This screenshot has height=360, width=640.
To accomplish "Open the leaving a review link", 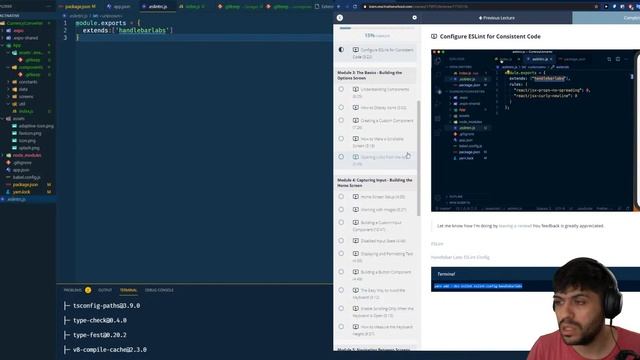I will click(x=515, y=226).
